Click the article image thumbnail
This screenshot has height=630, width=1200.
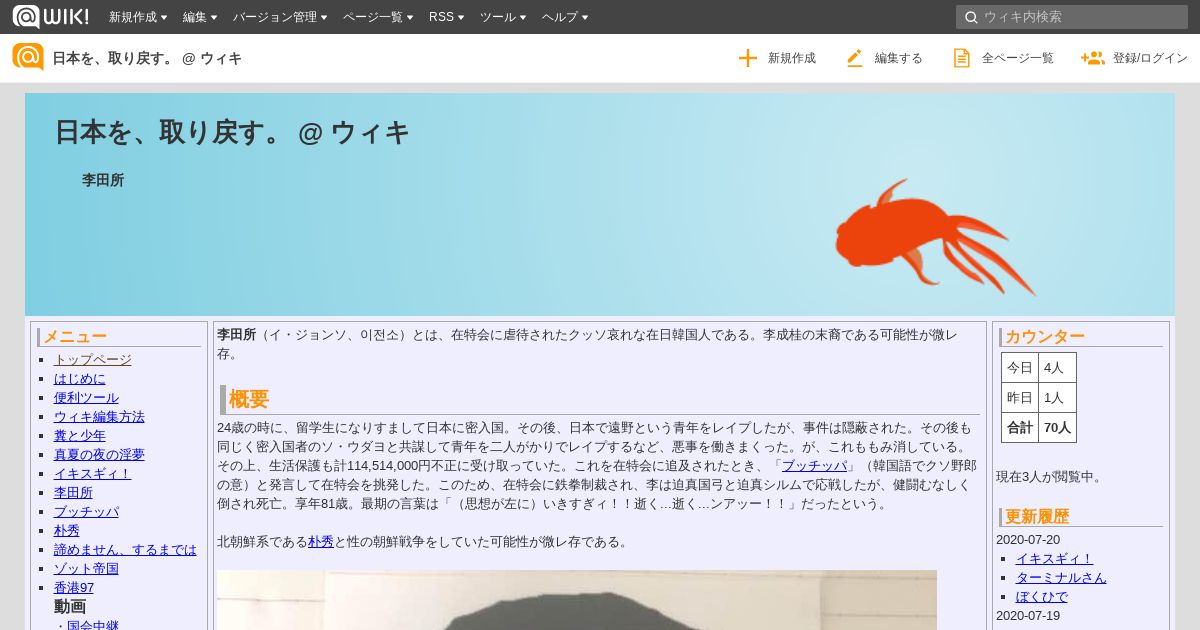[577, 600]
